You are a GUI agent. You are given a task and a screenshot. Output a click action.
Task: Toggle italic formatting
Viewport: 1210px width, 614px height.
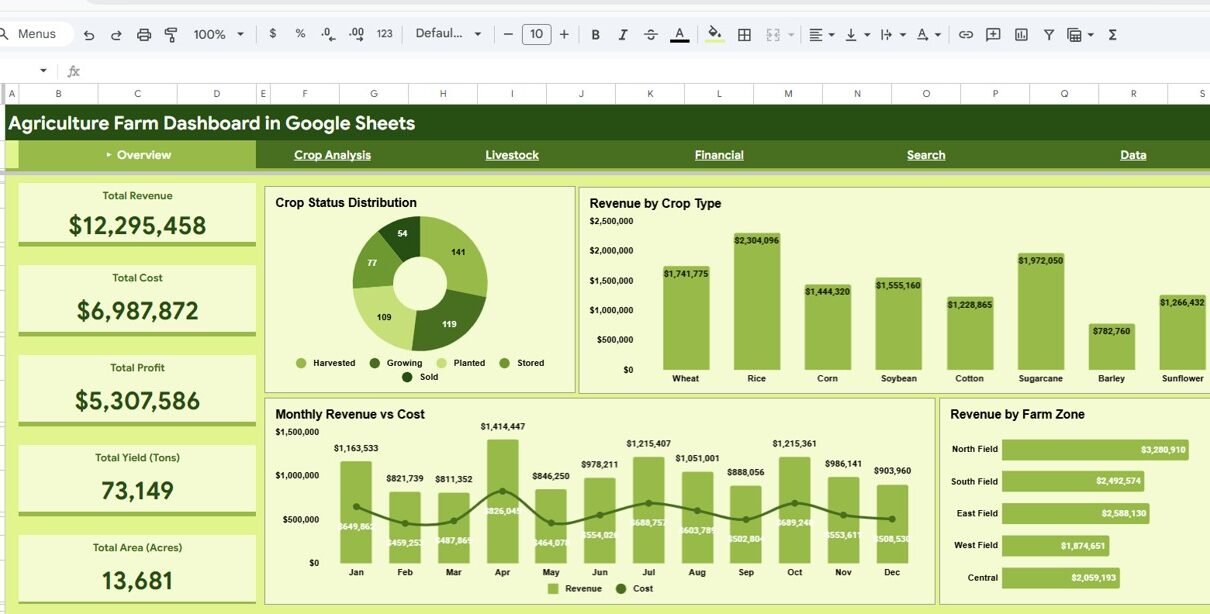[623, 35]
